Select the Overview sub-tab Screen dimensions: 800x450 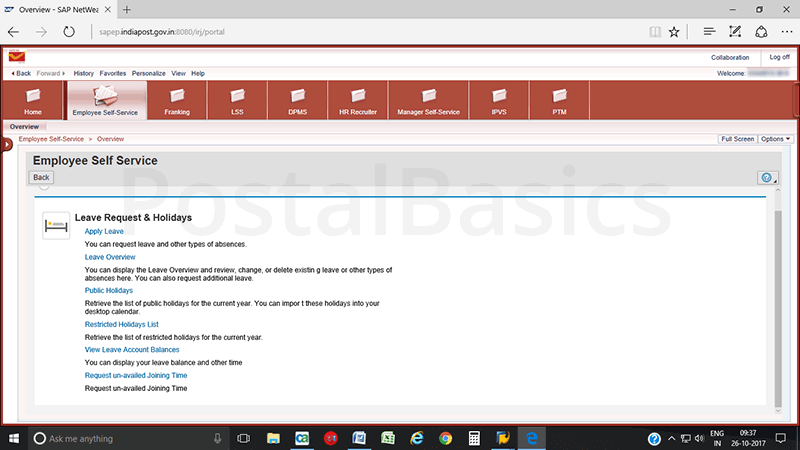point(24,127)
